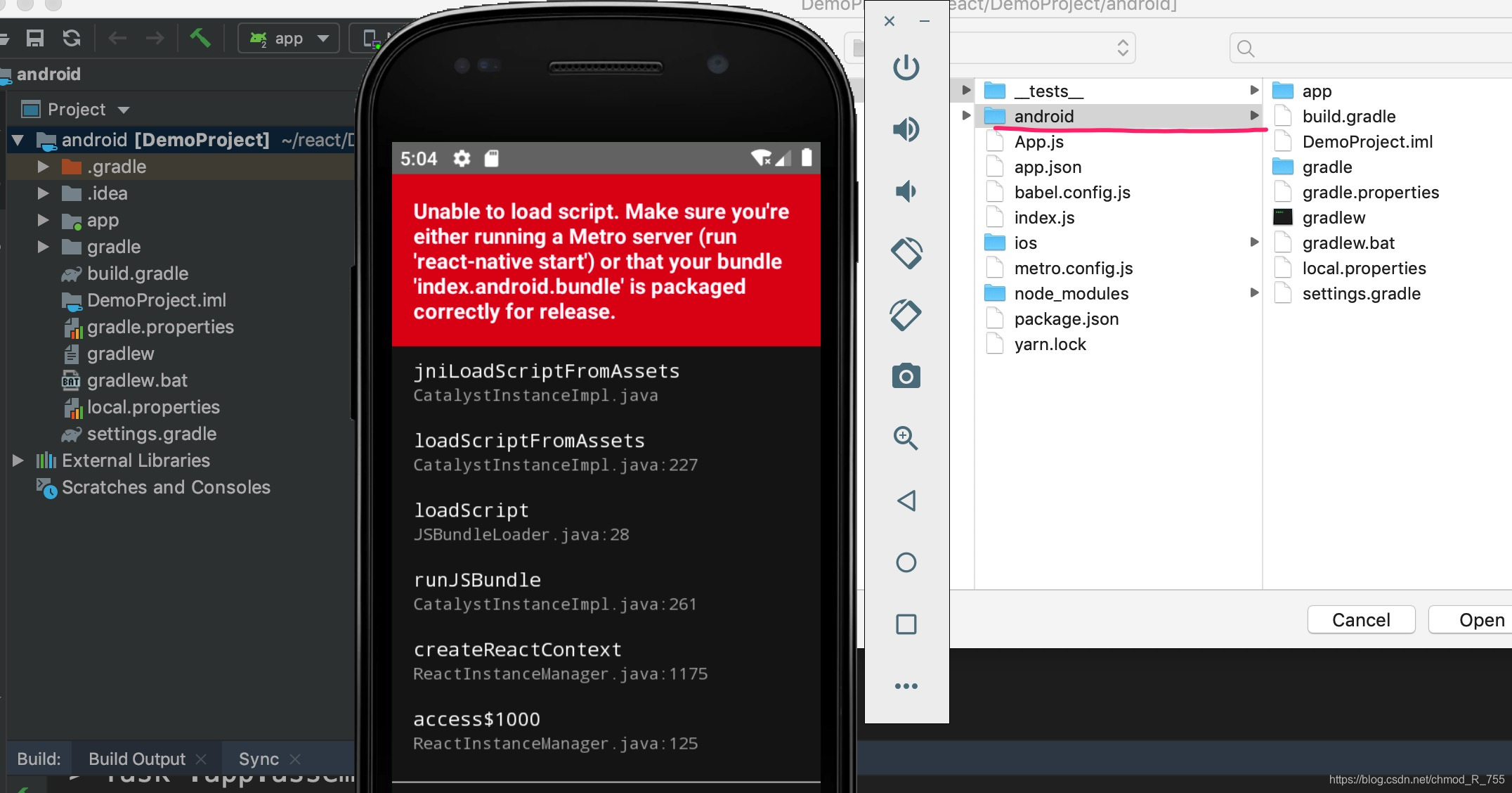Click the sync refresh toolbar icon
The width and height of the screenshot is (1512, 793).
pos(72,38)
